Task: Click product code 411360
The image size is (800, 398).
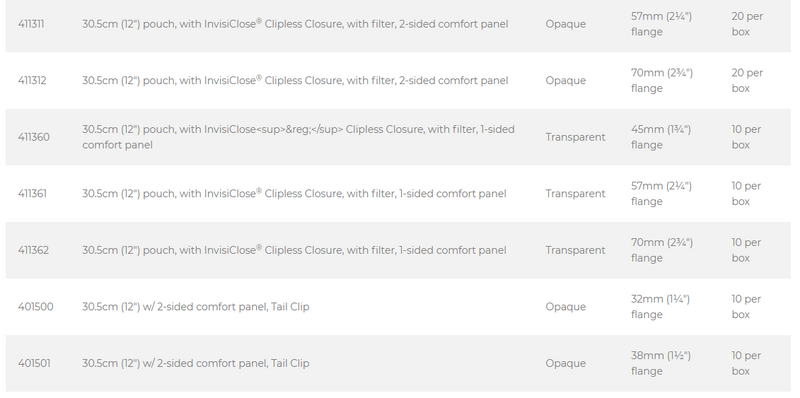Action: pyautogui.click(x=34, y=137)
